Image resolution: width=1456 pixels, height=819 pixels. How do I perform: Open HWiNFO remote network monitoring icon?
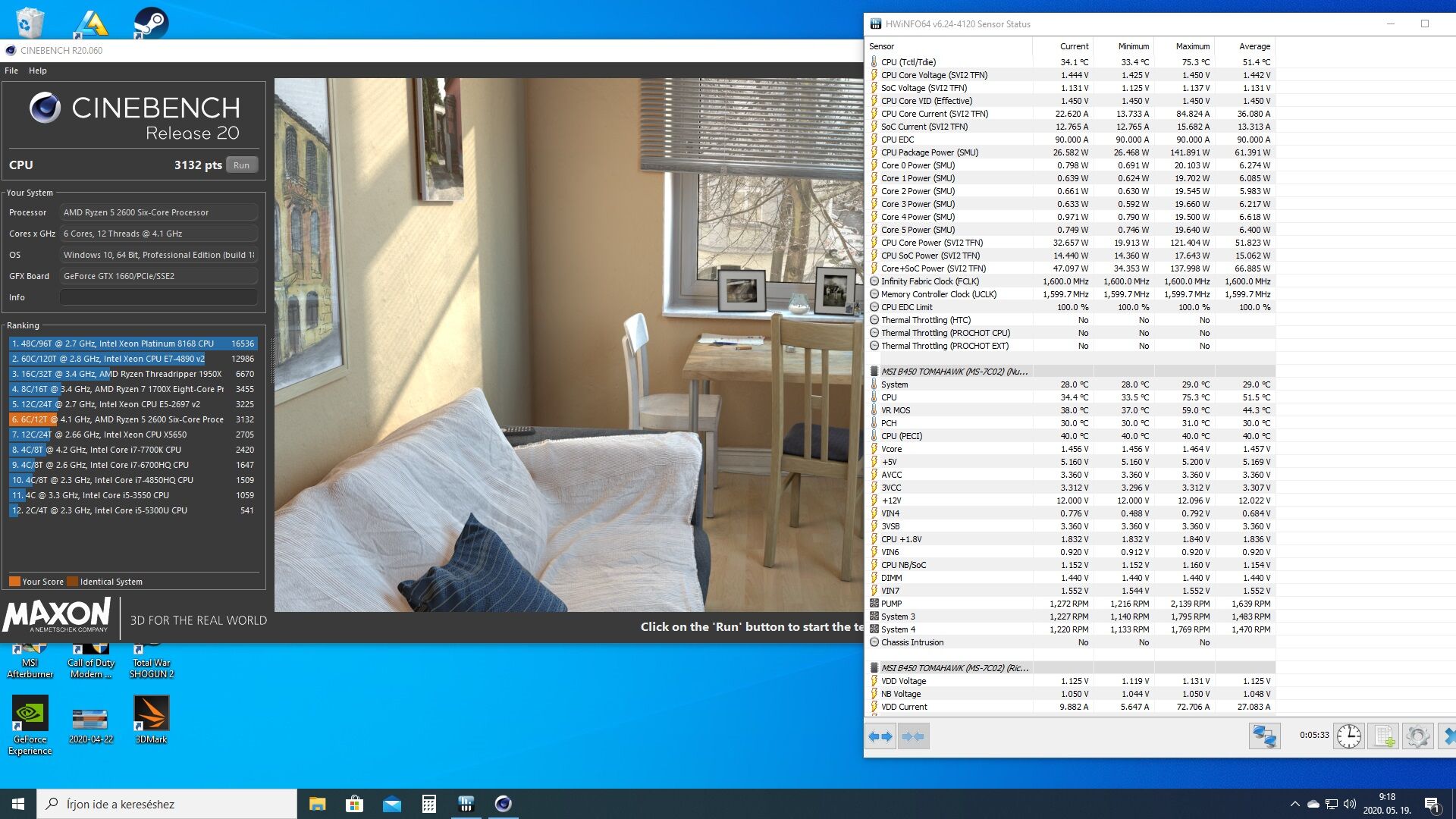click(1264, 736)
